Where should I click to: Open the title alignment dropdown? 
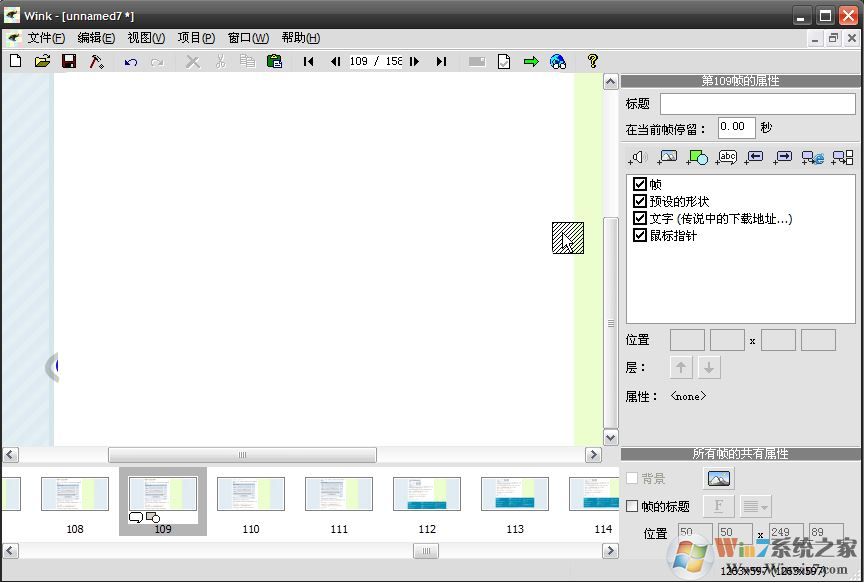754,506
